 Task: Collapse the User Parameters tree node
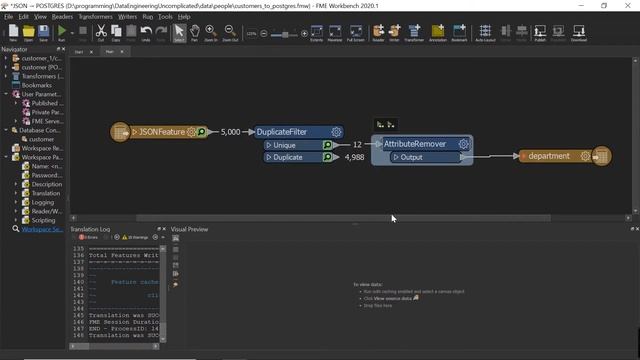(x=6, y=94)
